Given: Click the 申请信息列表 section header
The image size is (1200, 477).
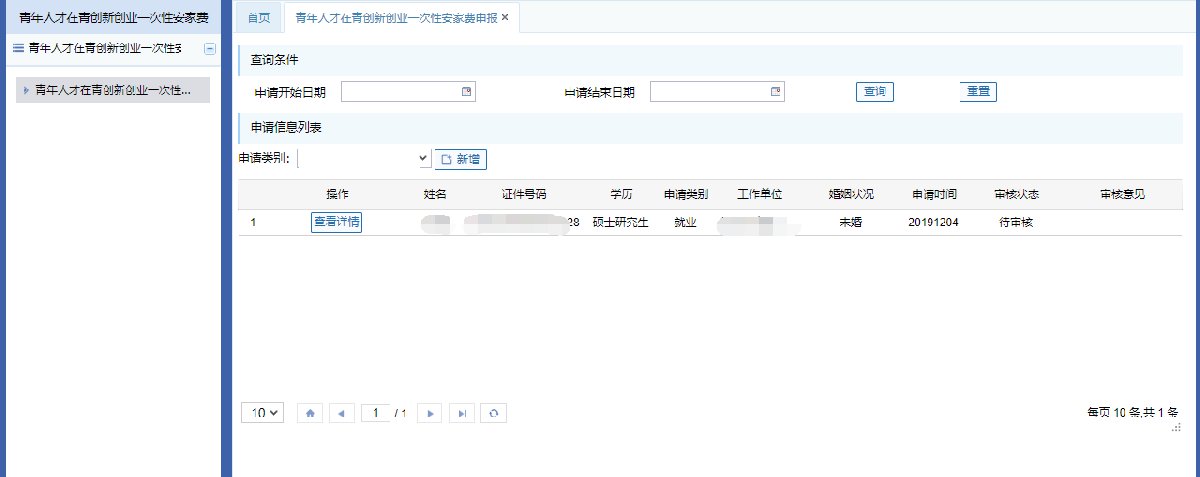Looking at the screenshot, I should pyautogui.click(x=711, y=127).
